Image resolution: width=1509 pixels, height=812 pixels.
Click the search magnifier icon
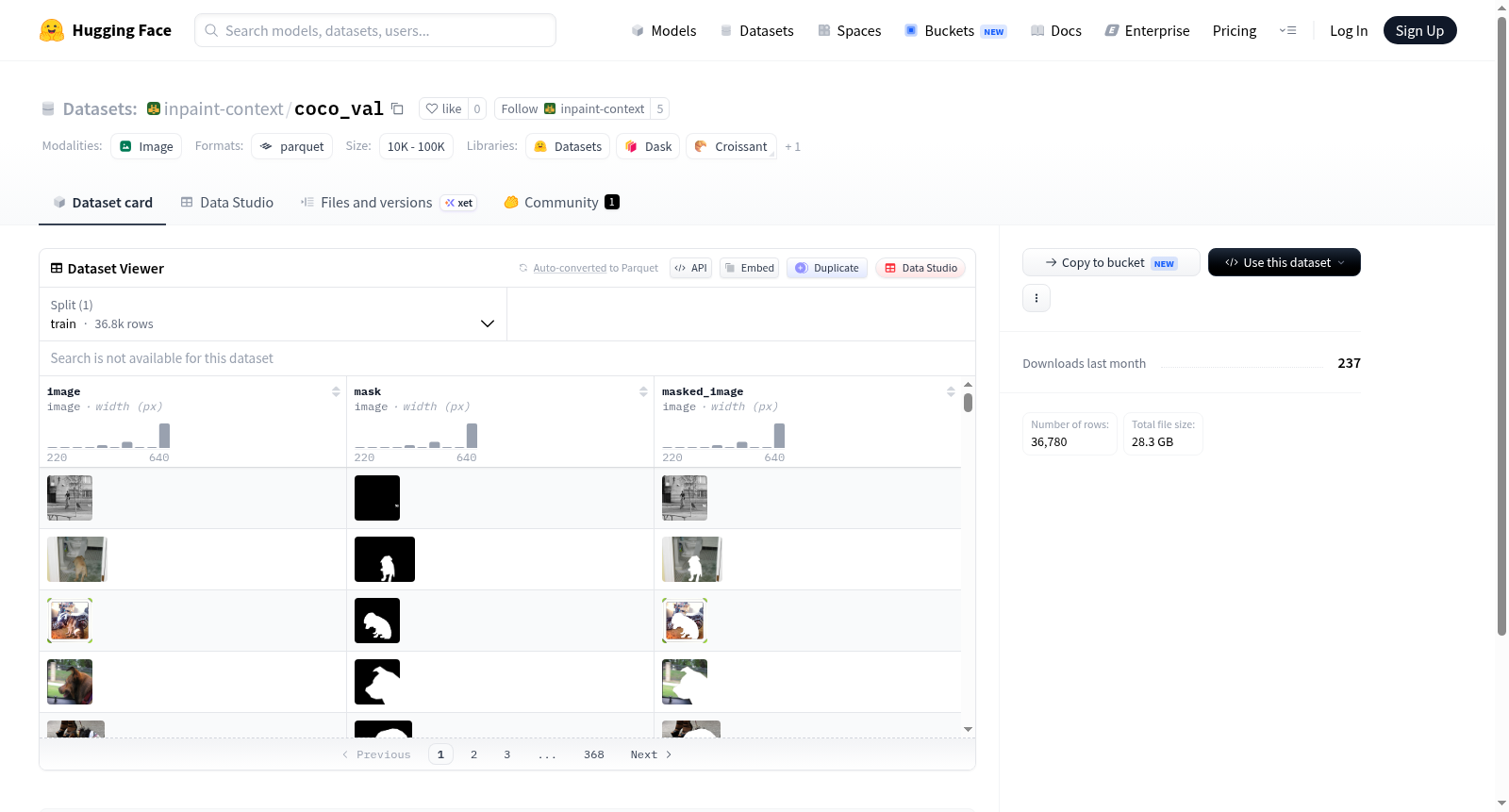tap(211, 30)
